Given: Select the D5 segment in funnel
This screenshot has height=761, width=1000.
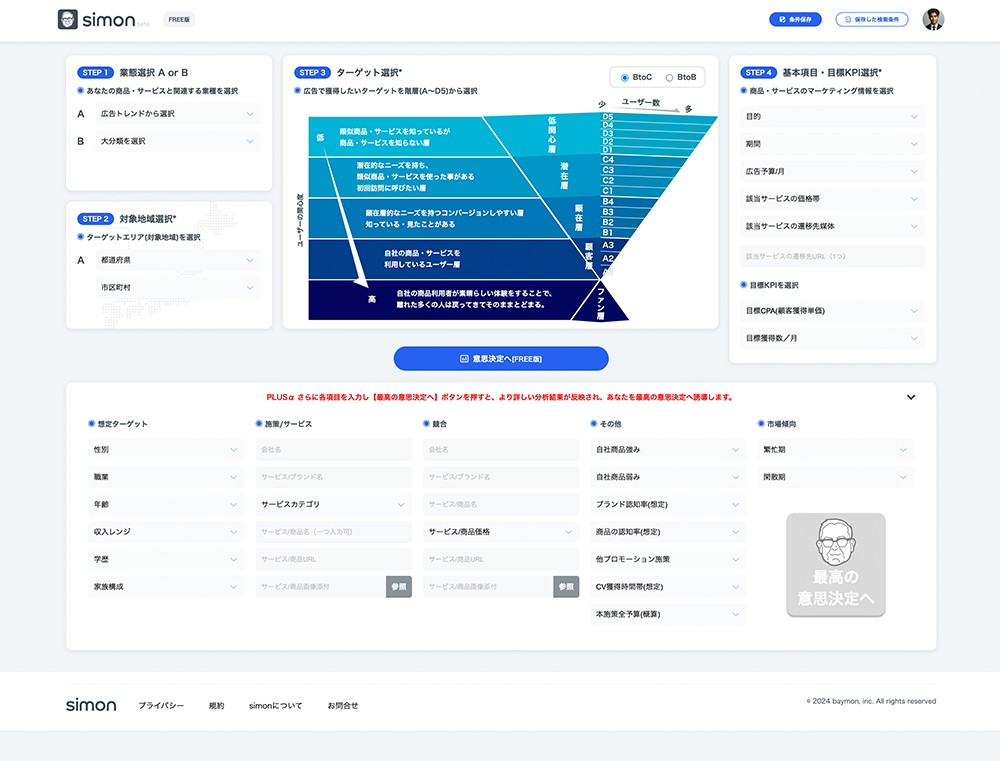Looking at the screenshot, I should (608, 117).
